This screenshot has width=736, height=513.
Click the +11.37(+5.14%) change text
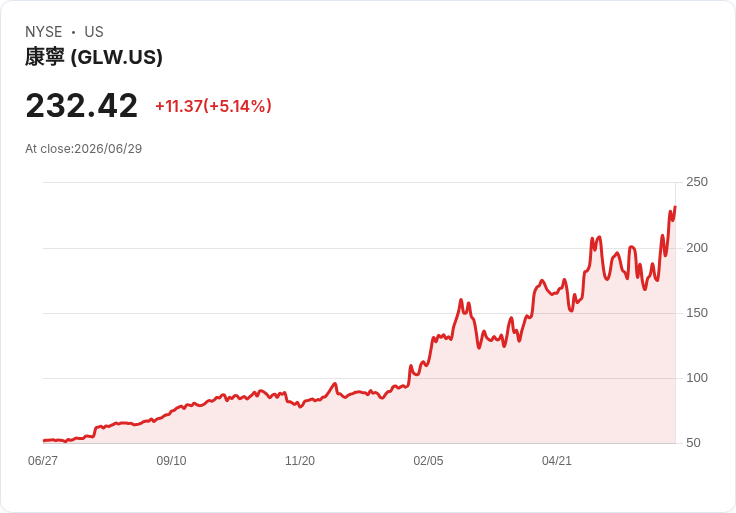coord(213,106)
